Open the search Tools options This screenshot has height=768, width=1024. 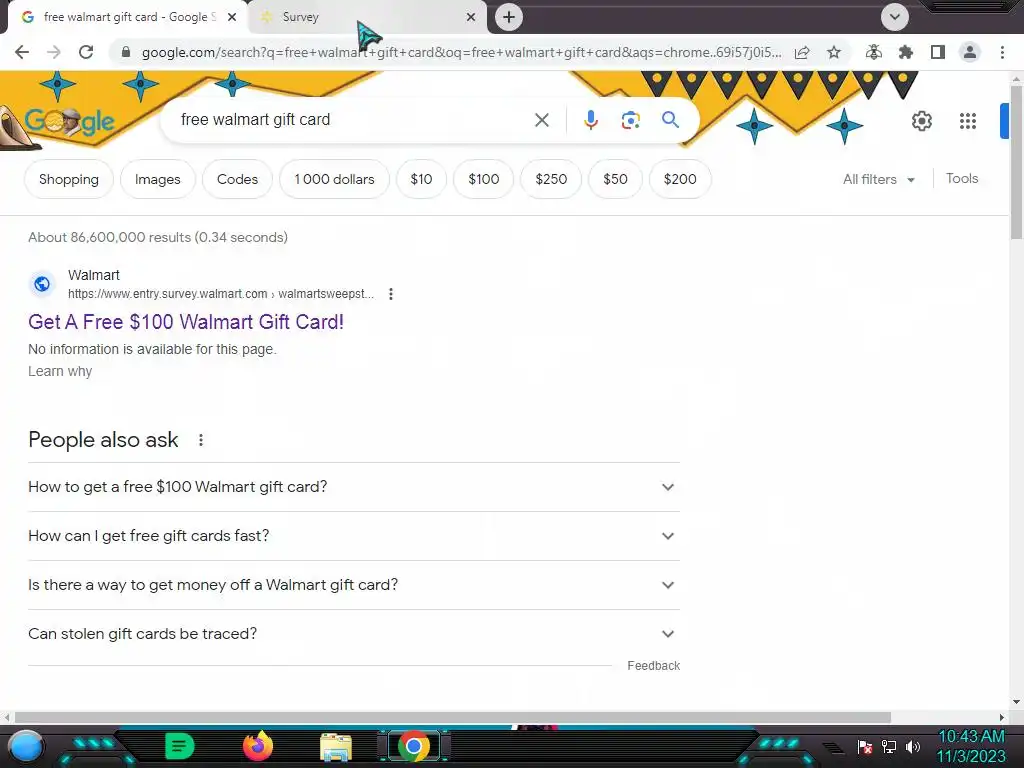[x=962, y=178]
